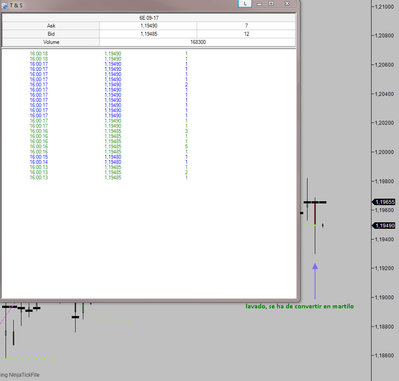Click the 1,19490 price marker on axis
Image resolution: width=399 pixels, height=381 pixels.
point(384,226)
